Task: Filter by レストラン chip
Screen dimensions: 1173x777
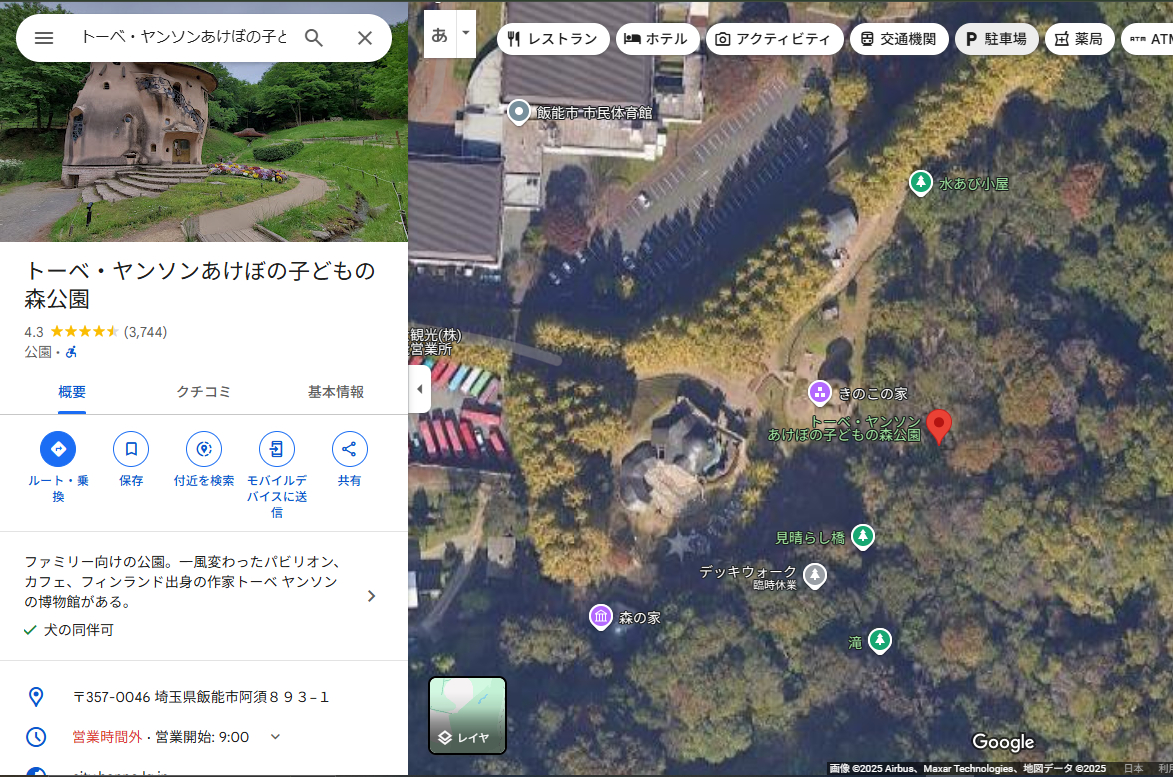Action: pyautogui.click(x=553, y=39)
